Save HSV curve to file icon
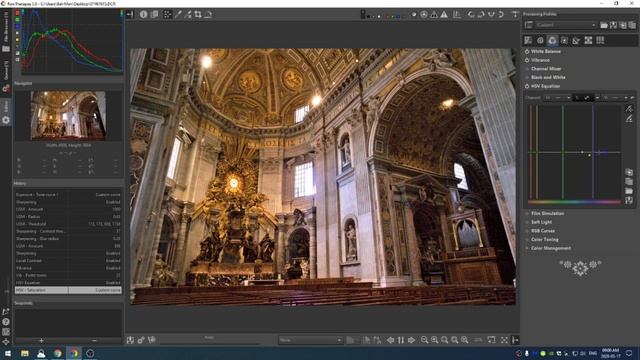 pos(629,200)
